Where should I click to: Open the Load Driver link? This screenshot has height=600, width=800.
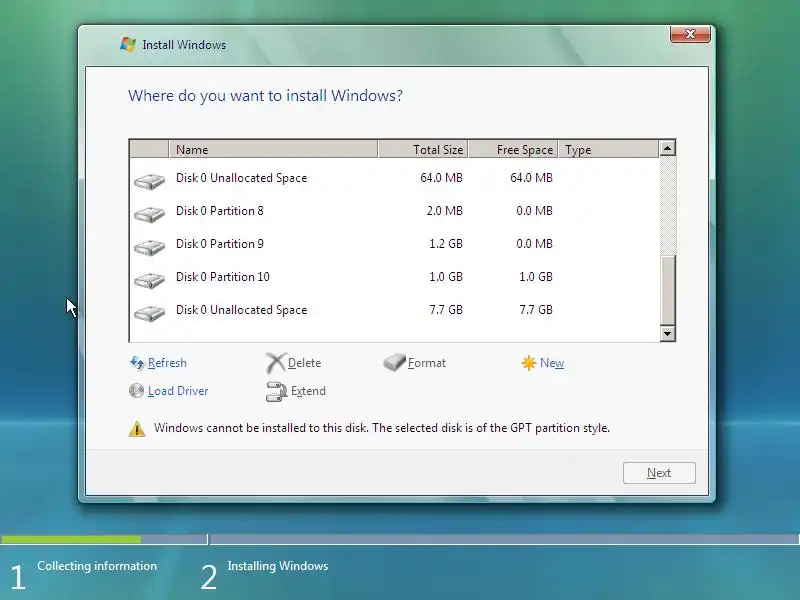(x=178, y=391)
